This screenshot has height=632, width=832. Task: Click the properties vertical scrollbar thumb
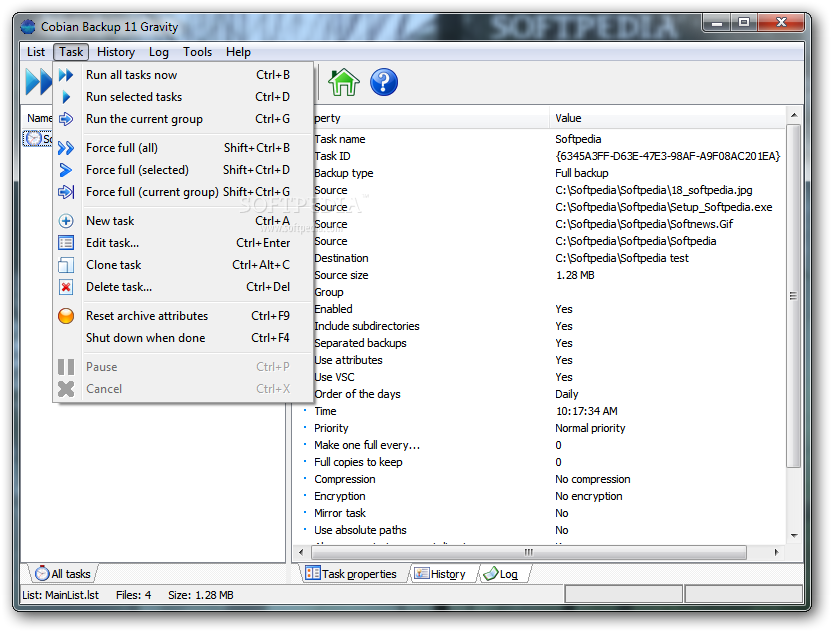794,296
